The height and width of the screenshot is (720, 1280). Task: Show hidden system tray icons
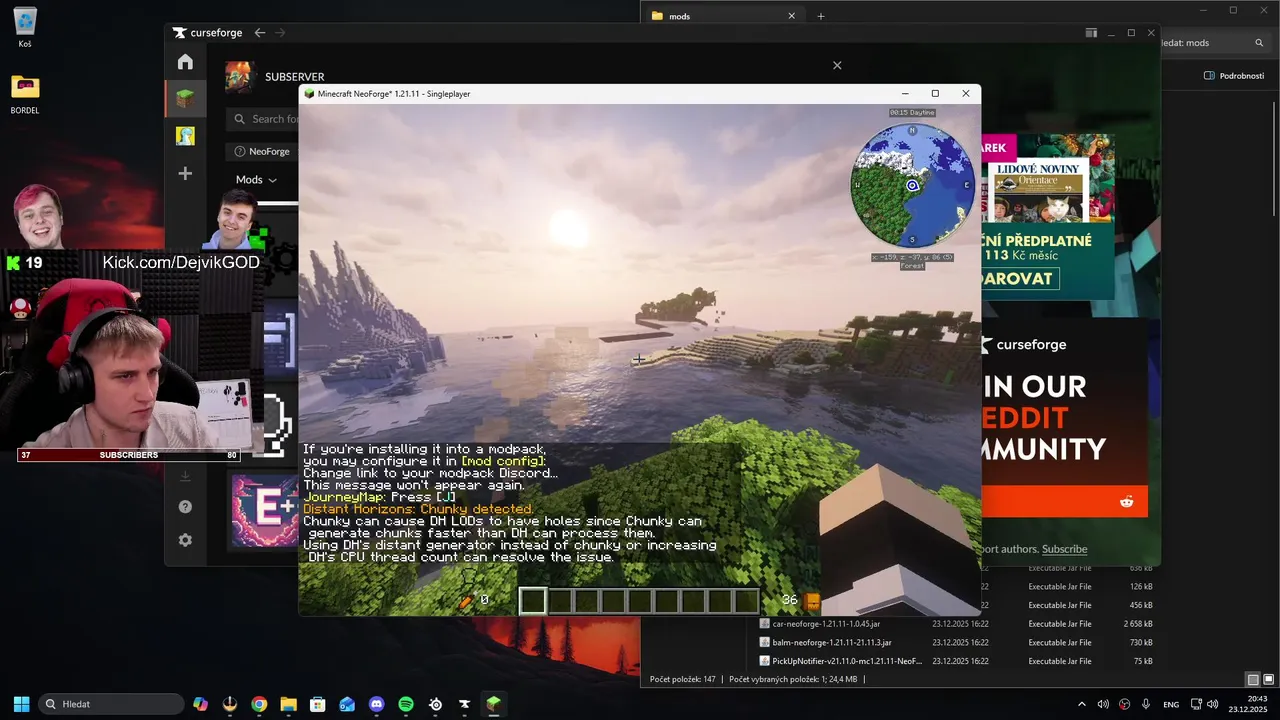tap(1081, 704)
